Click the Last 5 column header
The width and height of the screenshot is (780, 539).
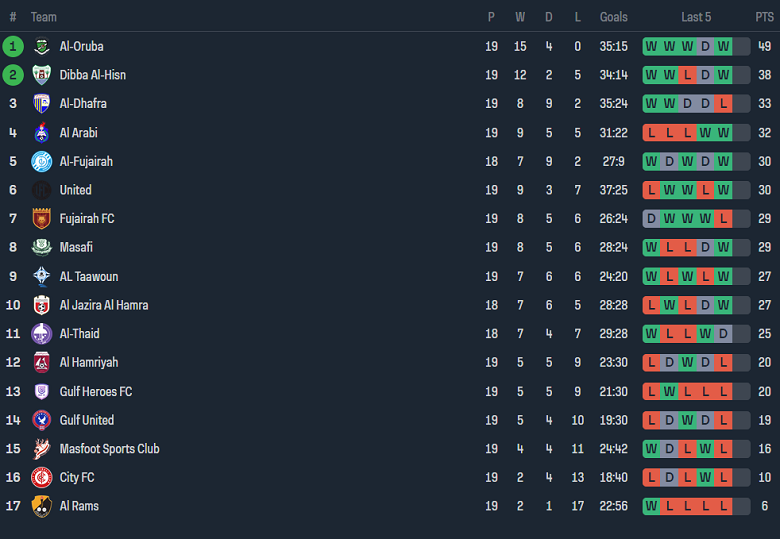pos(696,17)
